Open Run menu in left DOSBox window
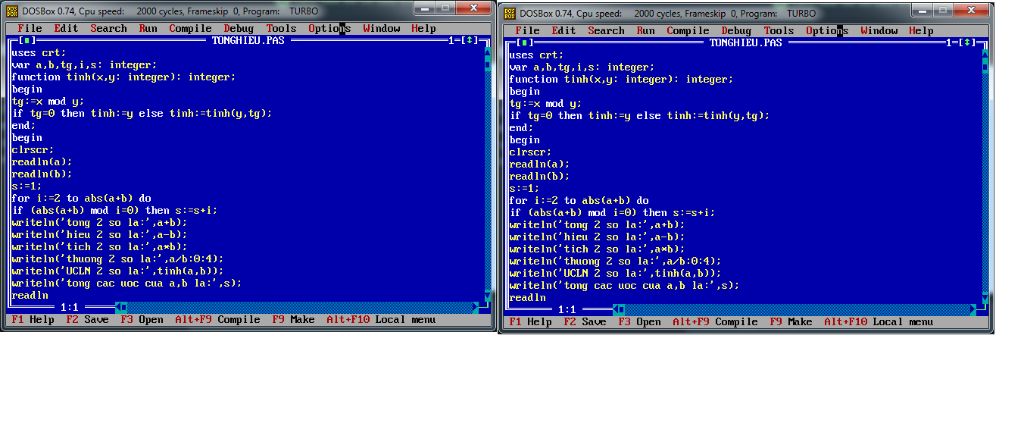 pyautogui.click(x=148, y=28)
